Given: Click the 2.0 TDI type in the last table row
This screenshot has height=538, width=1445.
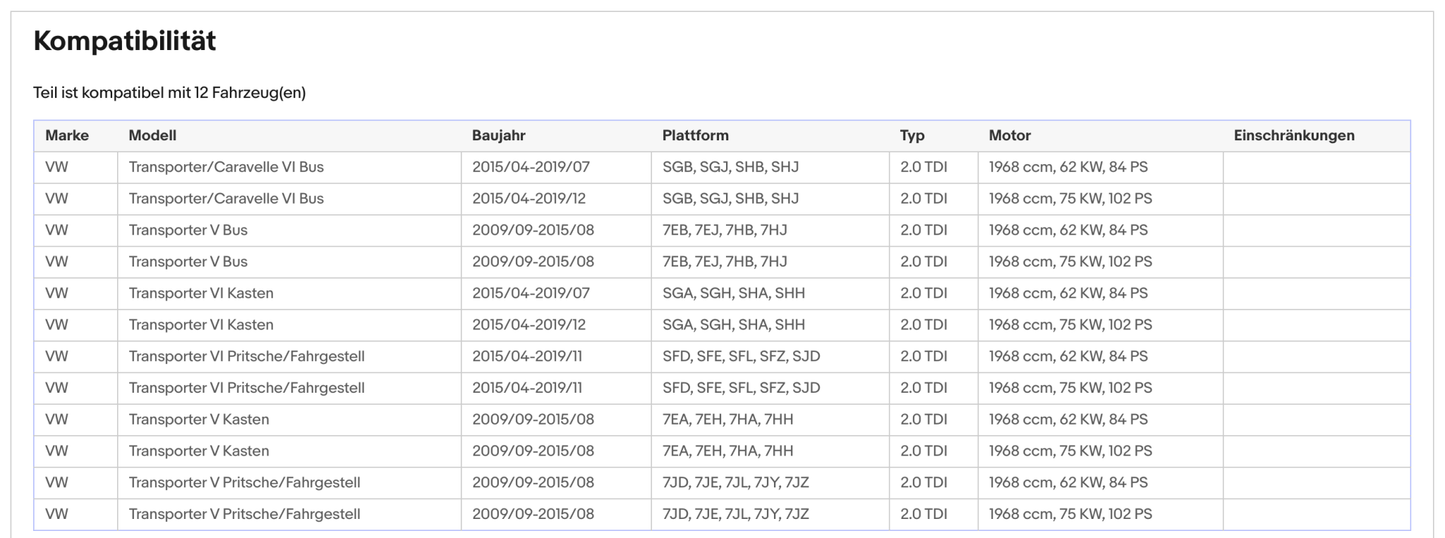Looking at the screenshot, I should [923, 514].
